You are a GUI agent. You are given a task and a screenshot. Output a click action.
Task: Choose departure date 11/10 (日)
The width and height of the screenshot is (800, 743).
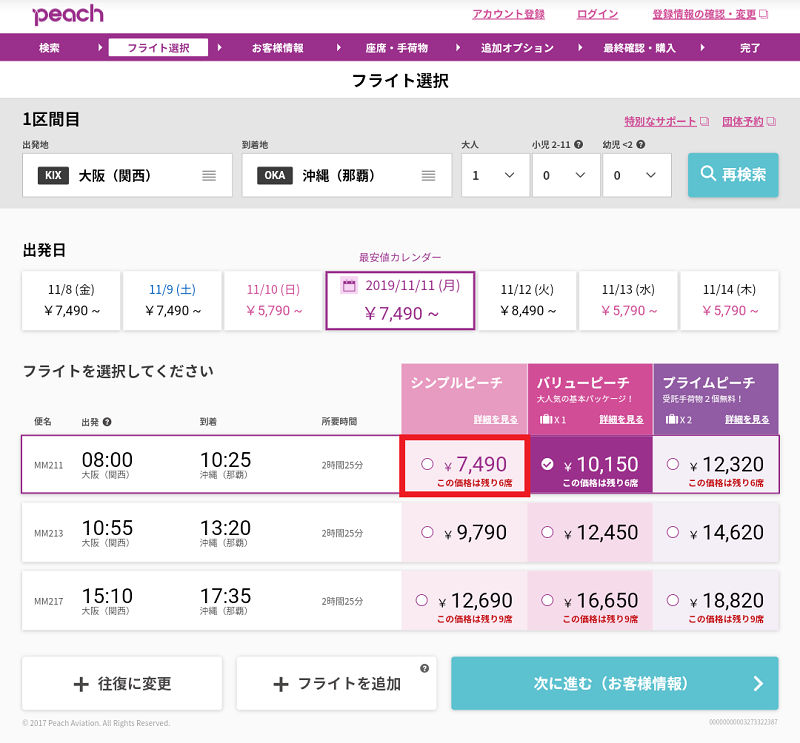coord(273,301)
